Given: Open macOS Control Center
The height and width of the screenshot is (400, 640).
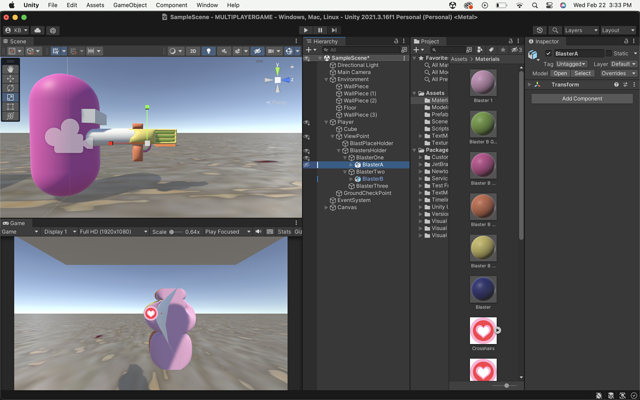Looking at the screenshot, I should click(x=549, y=5).
